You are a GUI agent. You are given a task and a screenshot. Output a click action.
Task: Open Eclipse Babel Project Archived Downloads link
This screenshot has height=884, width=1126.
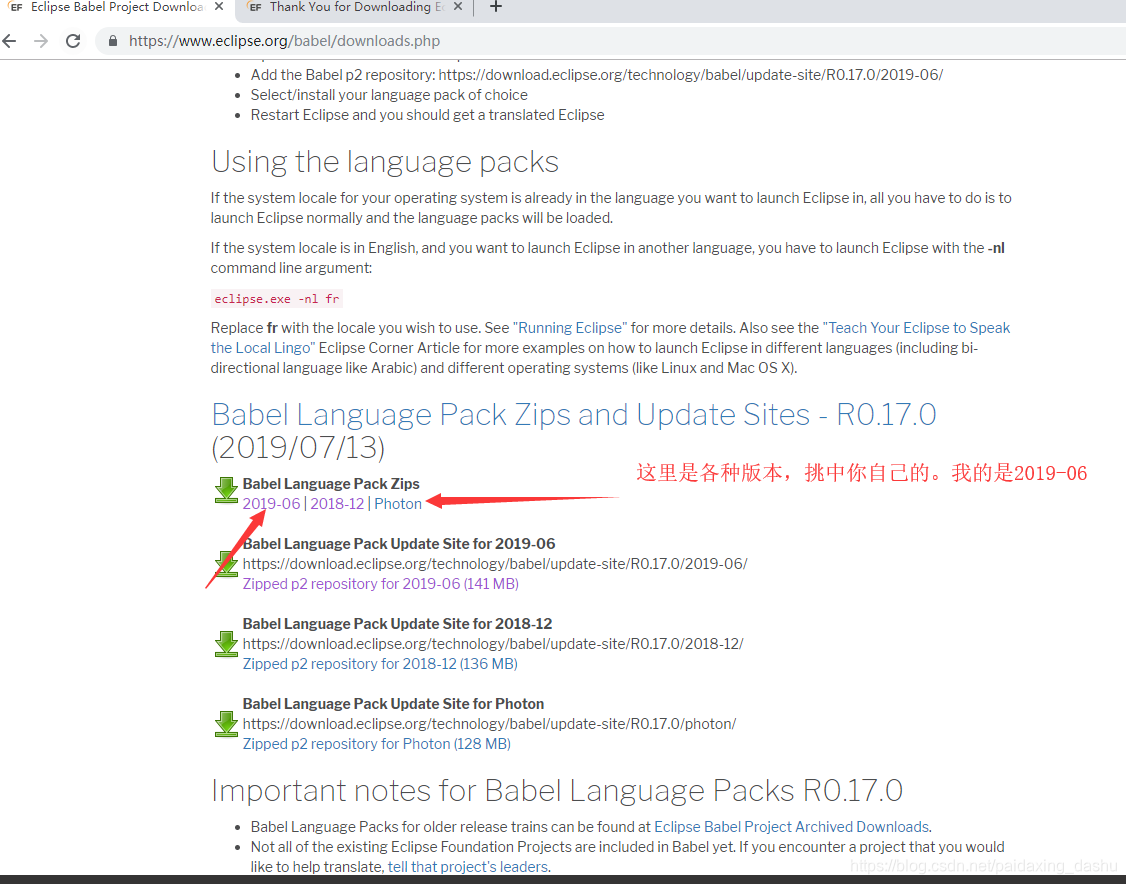pyautogui.click(x=791, y=827)
